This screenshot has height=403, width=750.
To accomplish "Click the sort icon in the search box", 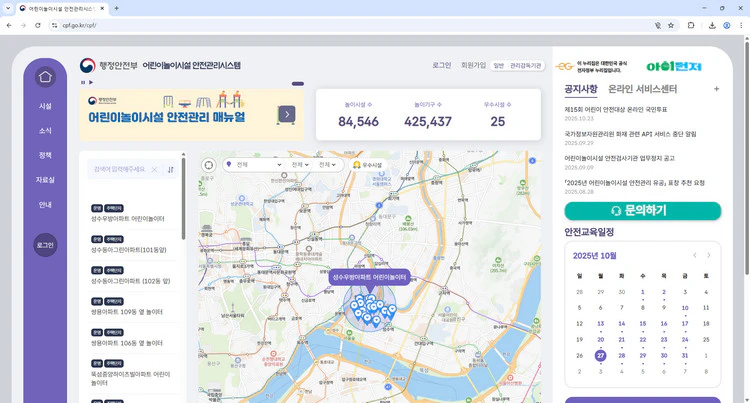I will point(170,169).
